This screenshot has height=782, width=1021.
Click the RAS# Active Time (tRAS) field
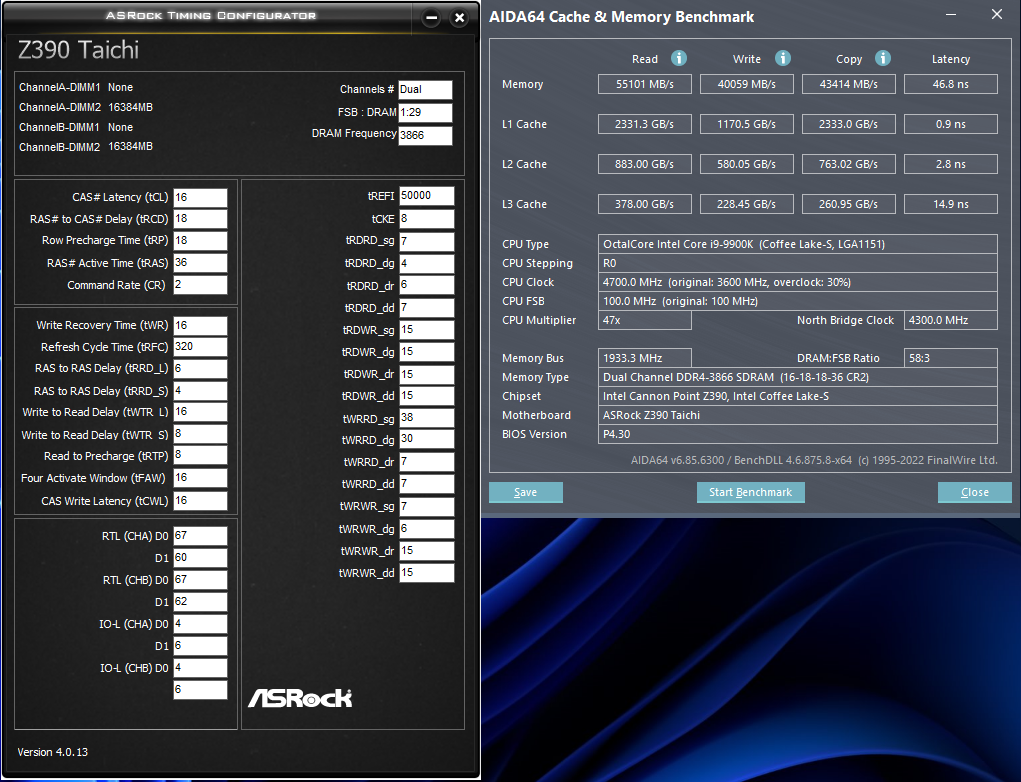pos(200,262)
